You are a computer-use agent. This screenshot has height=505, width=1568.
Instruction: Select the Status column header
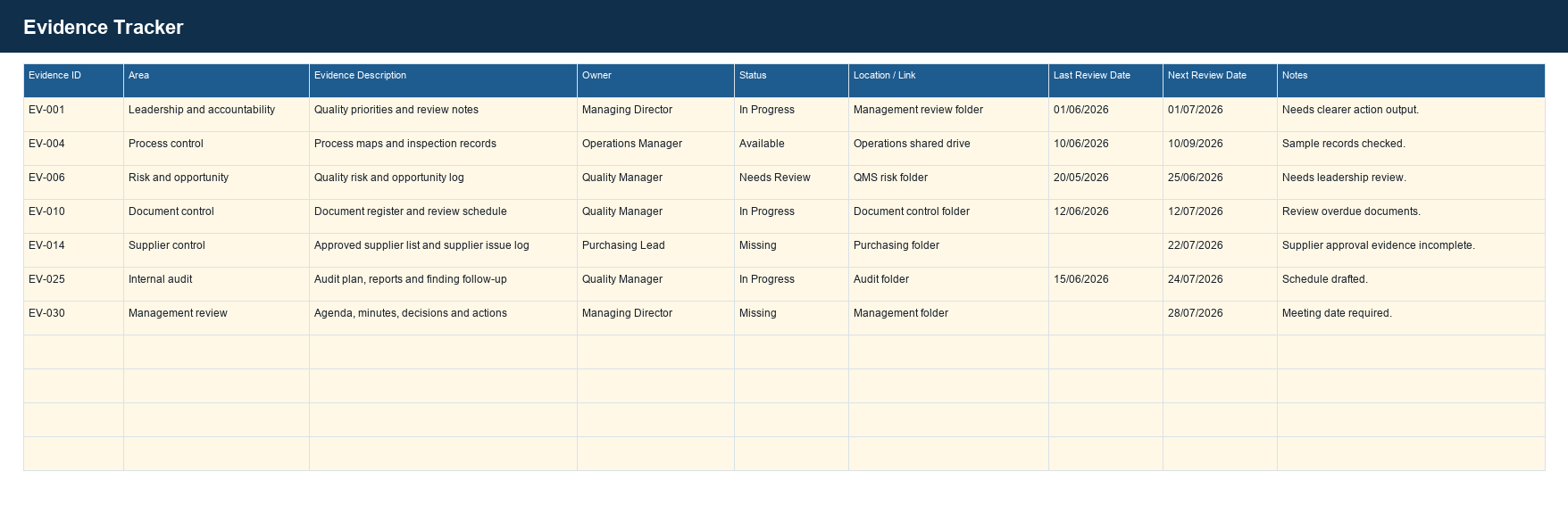[791, 80]
